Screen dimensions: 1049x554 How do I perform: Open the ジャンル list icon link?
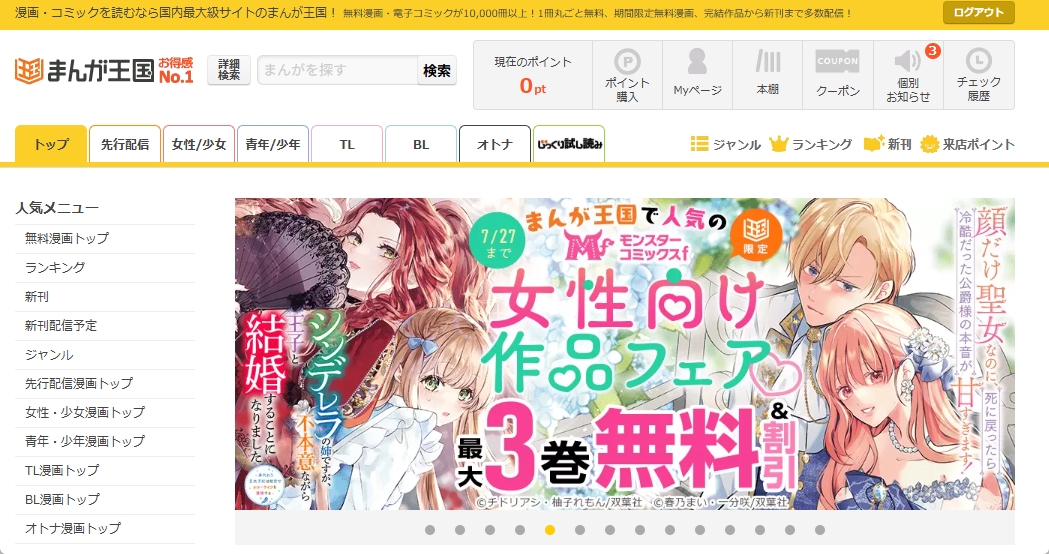[x=726, y=144]
